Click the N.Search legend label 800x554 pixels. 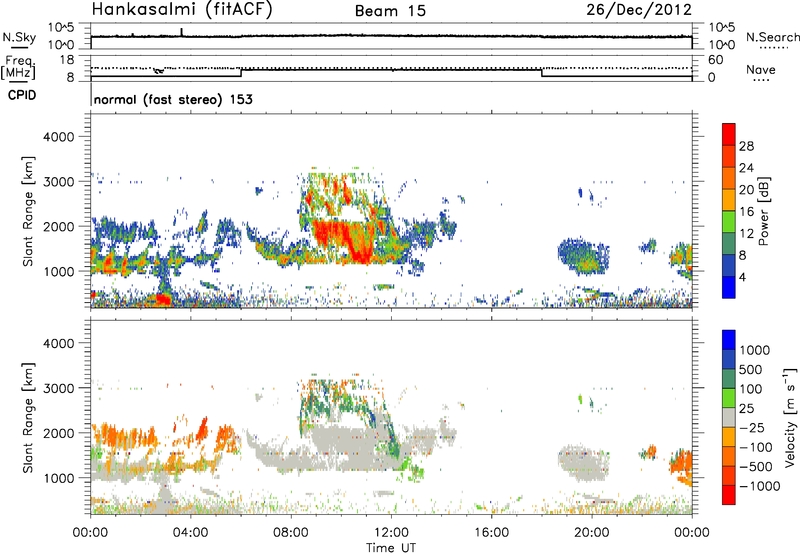click(x=772, y=37)
